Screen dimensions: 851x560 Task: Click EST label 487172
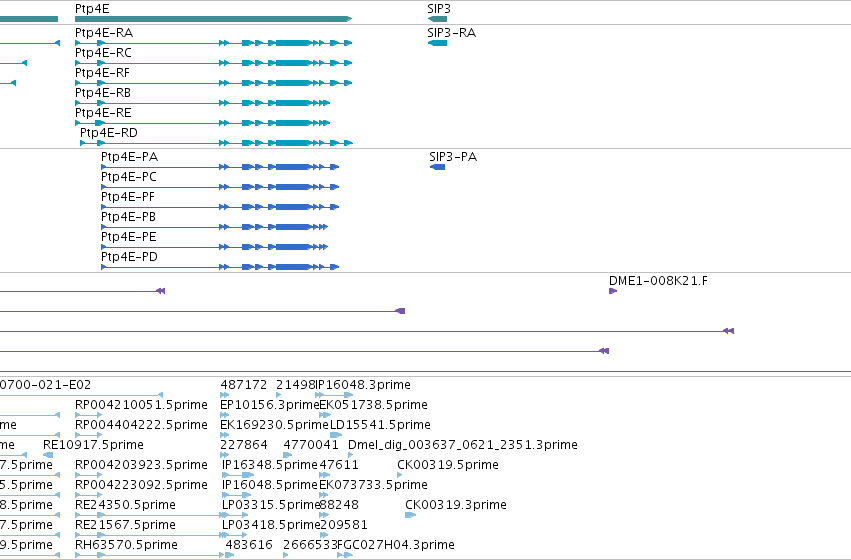click(x=244, y=385)
